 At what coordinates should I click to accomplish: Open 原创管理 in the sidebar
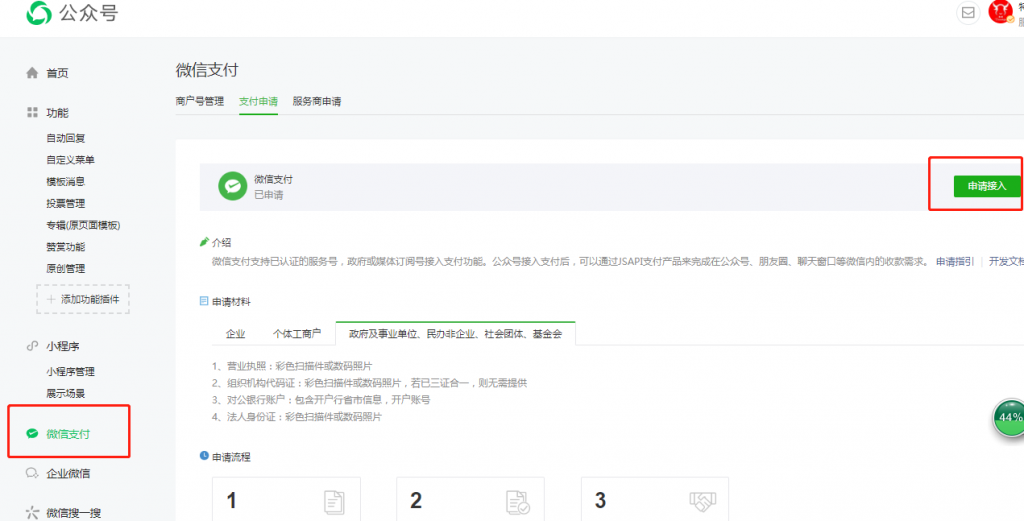[x=65, y=268]
